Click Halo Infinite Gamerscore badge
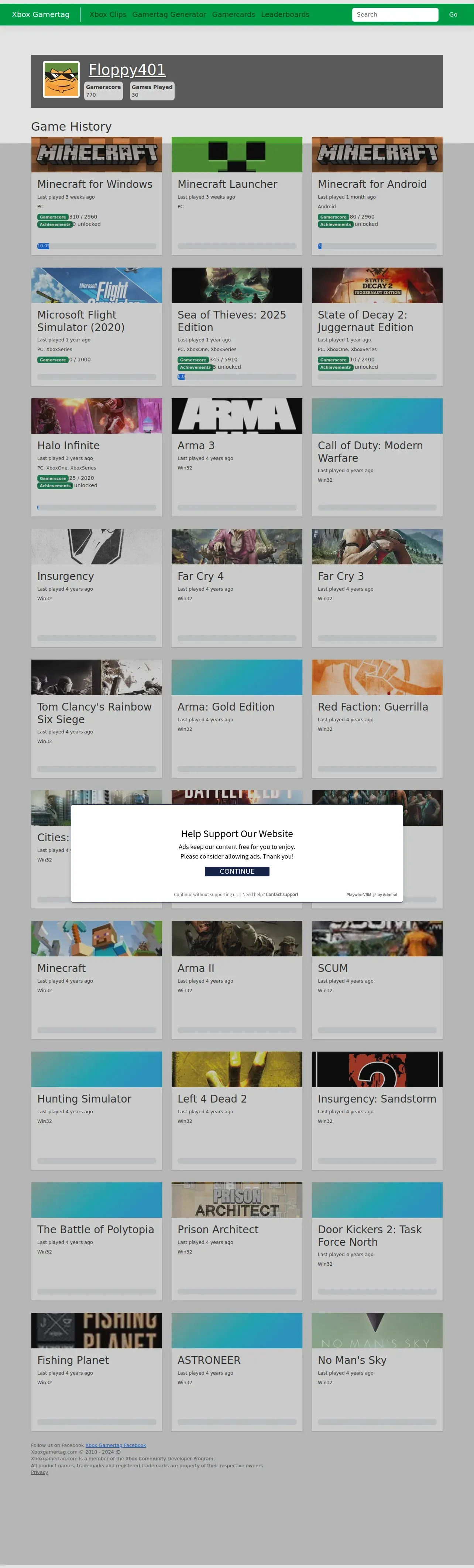474x1568 pixels. [x=52, y=478]
